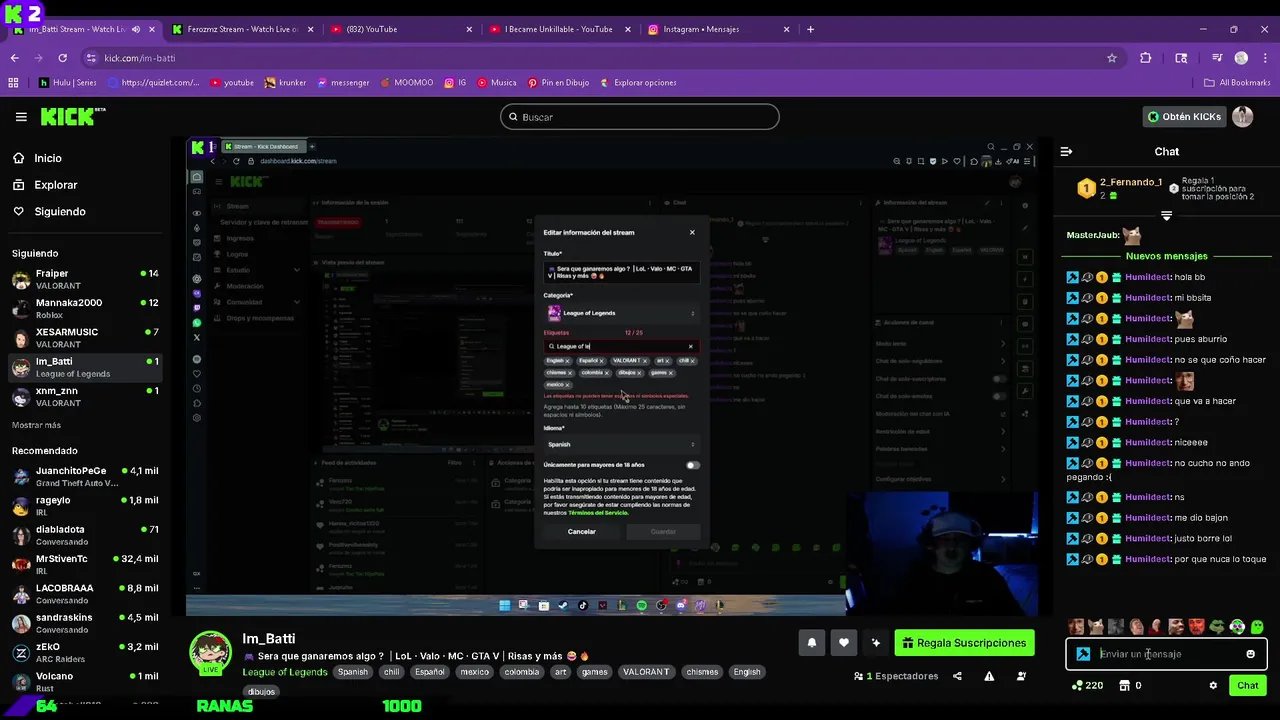The image size is (1280, 720).
Task: Go back in browser history
Action: click(x=14, y=58)
